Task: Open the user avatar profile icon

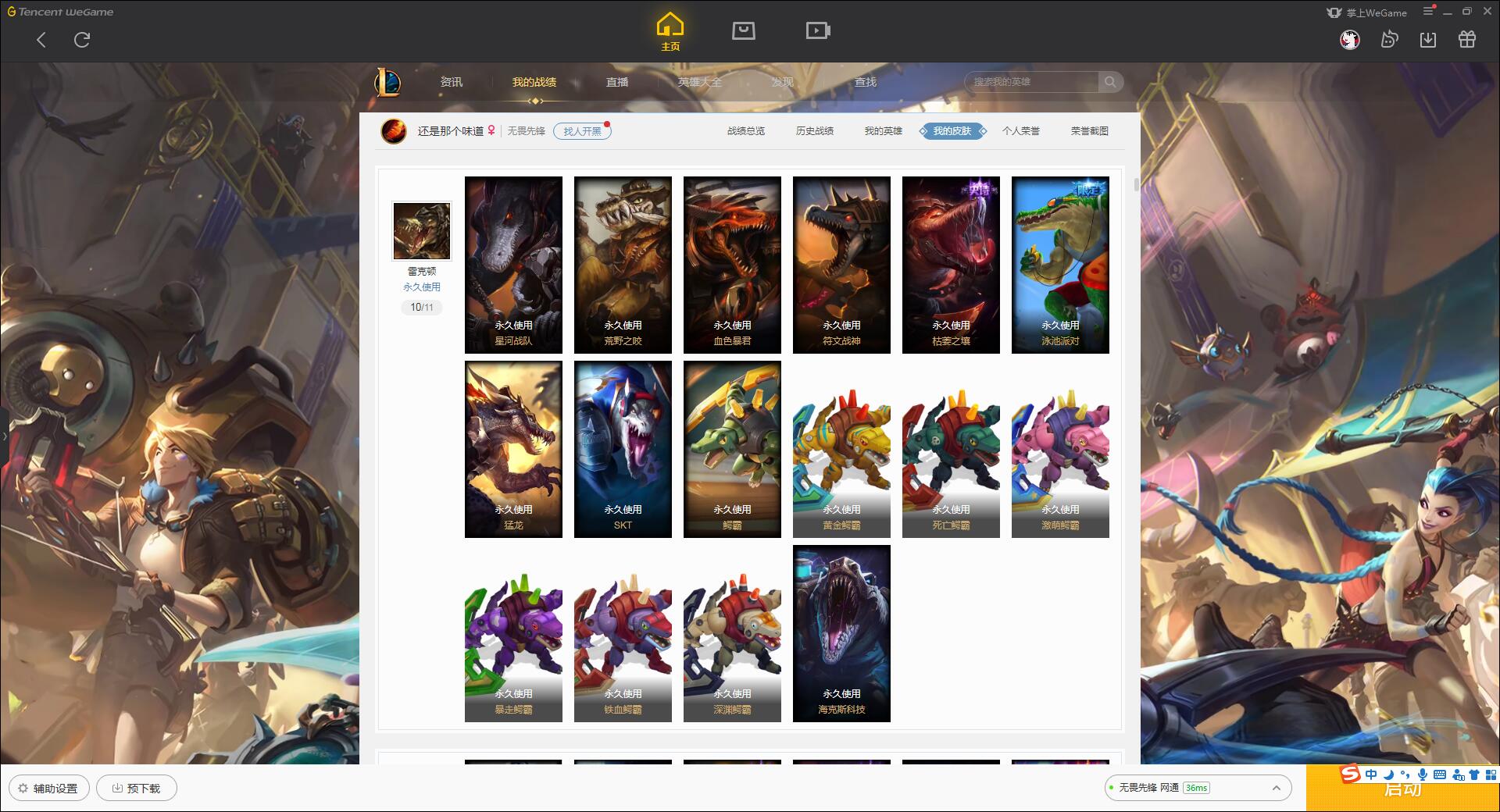Action: 1349,39
